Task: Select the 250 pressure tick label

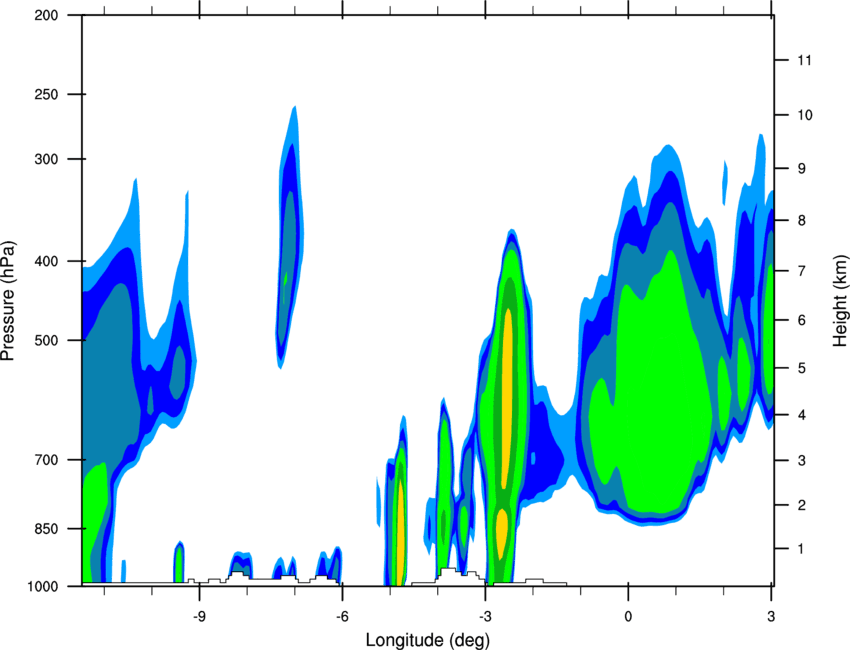Action: coord(47,94)
